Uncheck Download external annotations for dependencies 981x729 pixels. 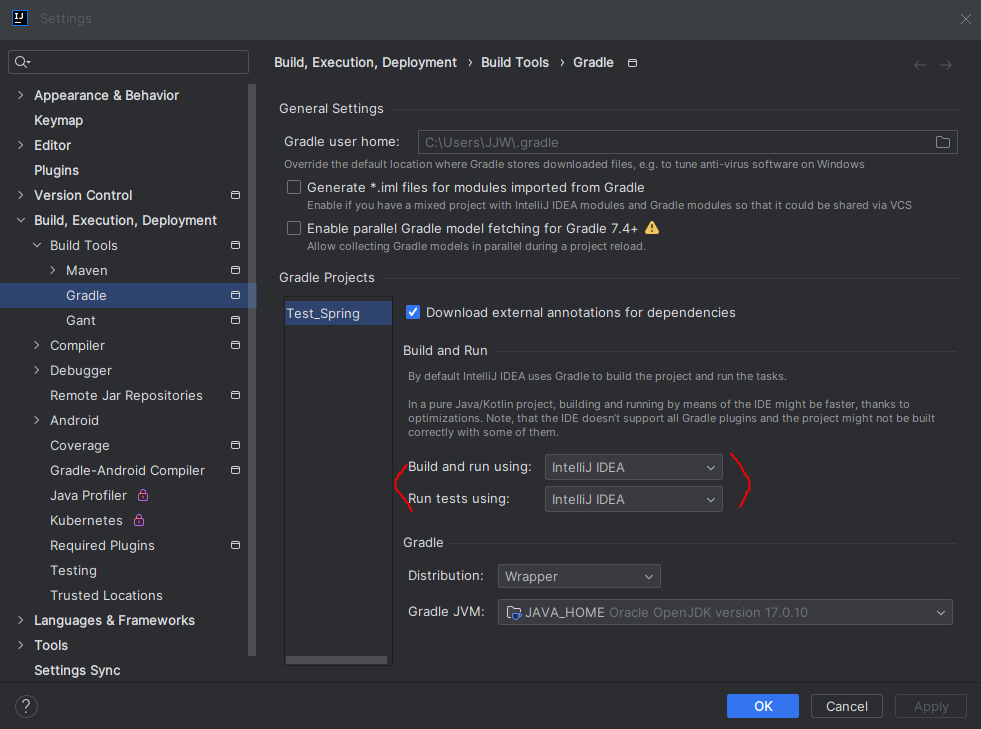tap(413, 312)
